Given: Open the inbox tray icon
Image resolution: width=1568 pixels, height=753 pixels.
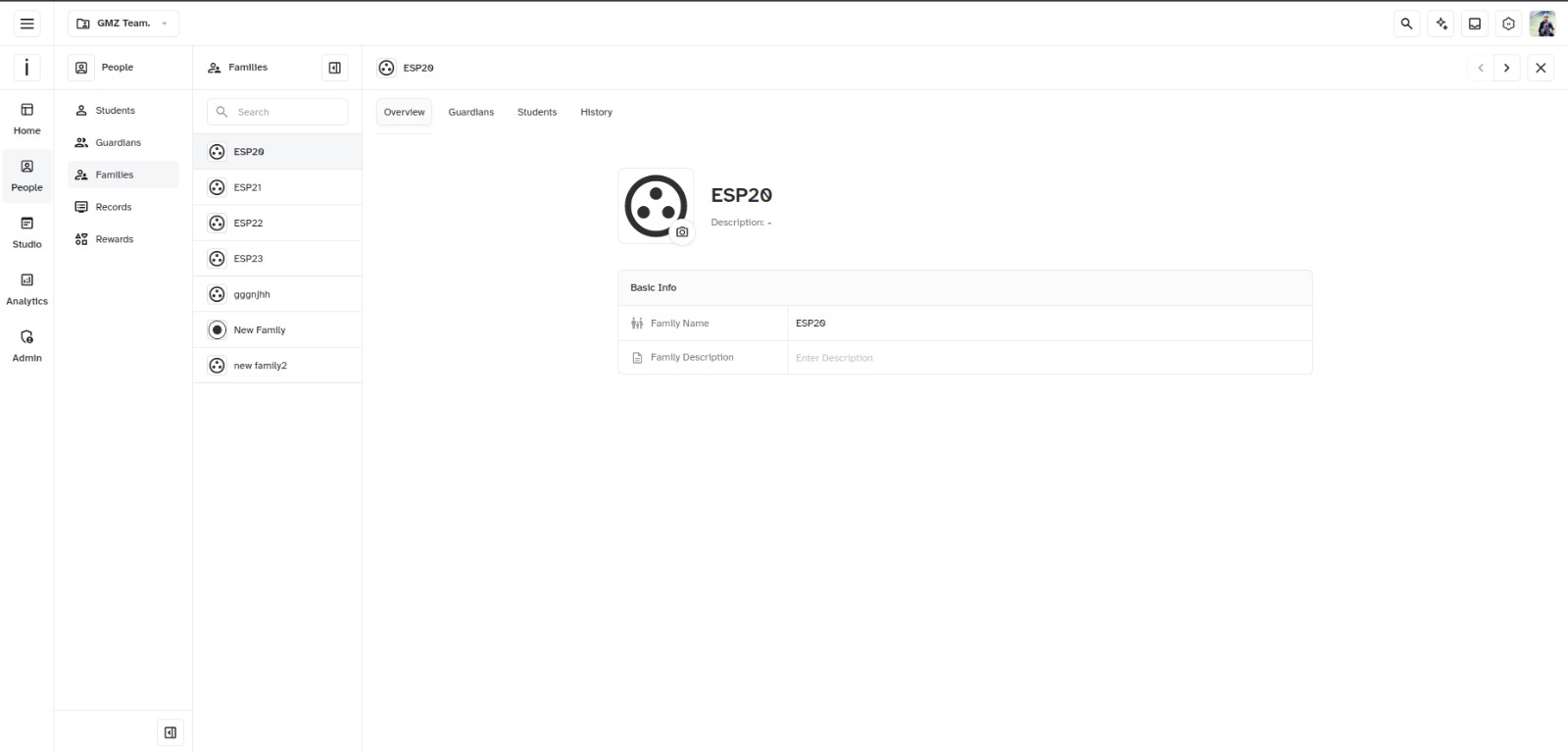Looking at the screenshot, I should pos(1475,24).
